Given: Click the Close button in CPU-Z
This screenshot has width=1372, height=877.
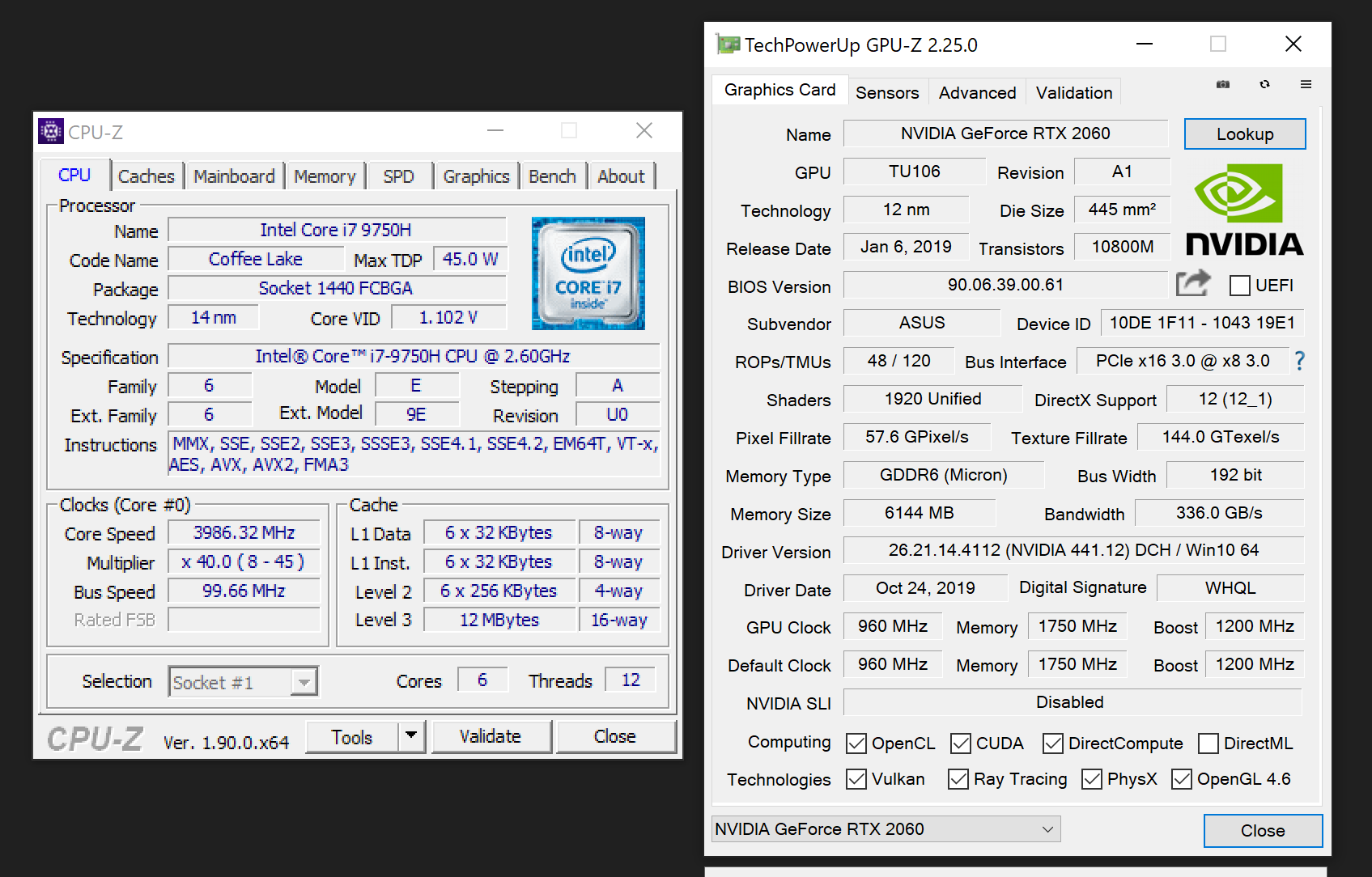Looking at the screenshot, I should [x=615, y=736].
